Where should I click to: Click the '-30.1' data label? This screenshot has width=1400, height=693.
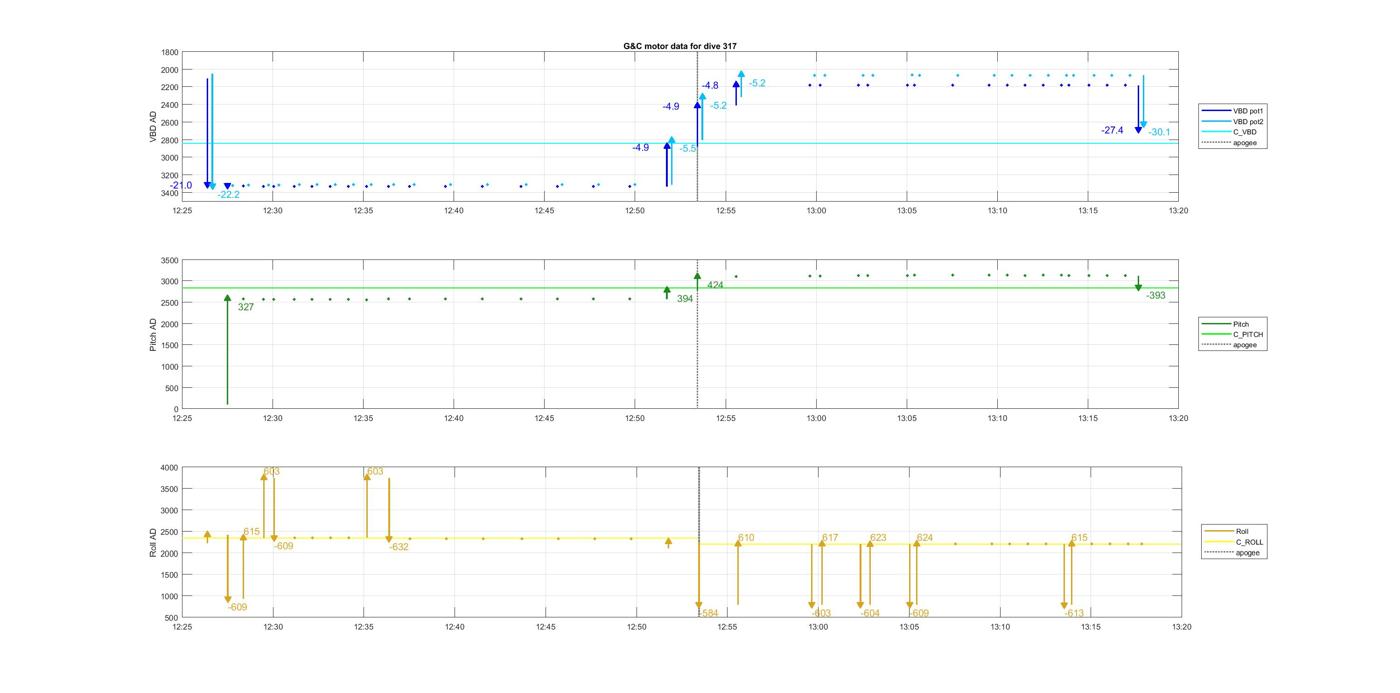pyautogui.click(x=1159, y=132)
